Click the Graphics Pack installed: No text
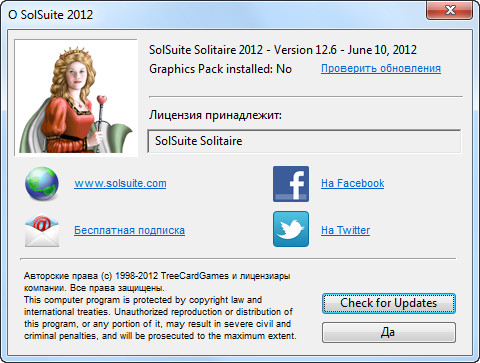 [x=220, y=69]
